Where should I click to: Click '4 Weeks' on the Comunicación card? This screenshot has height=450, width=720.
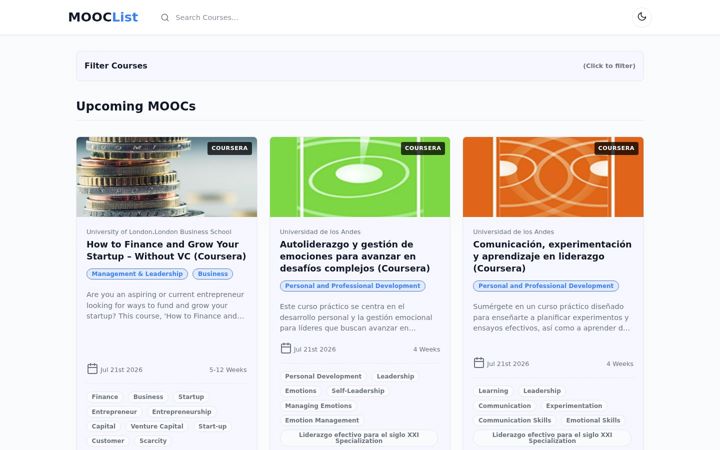pyautogui.click(x=619, y=364)
